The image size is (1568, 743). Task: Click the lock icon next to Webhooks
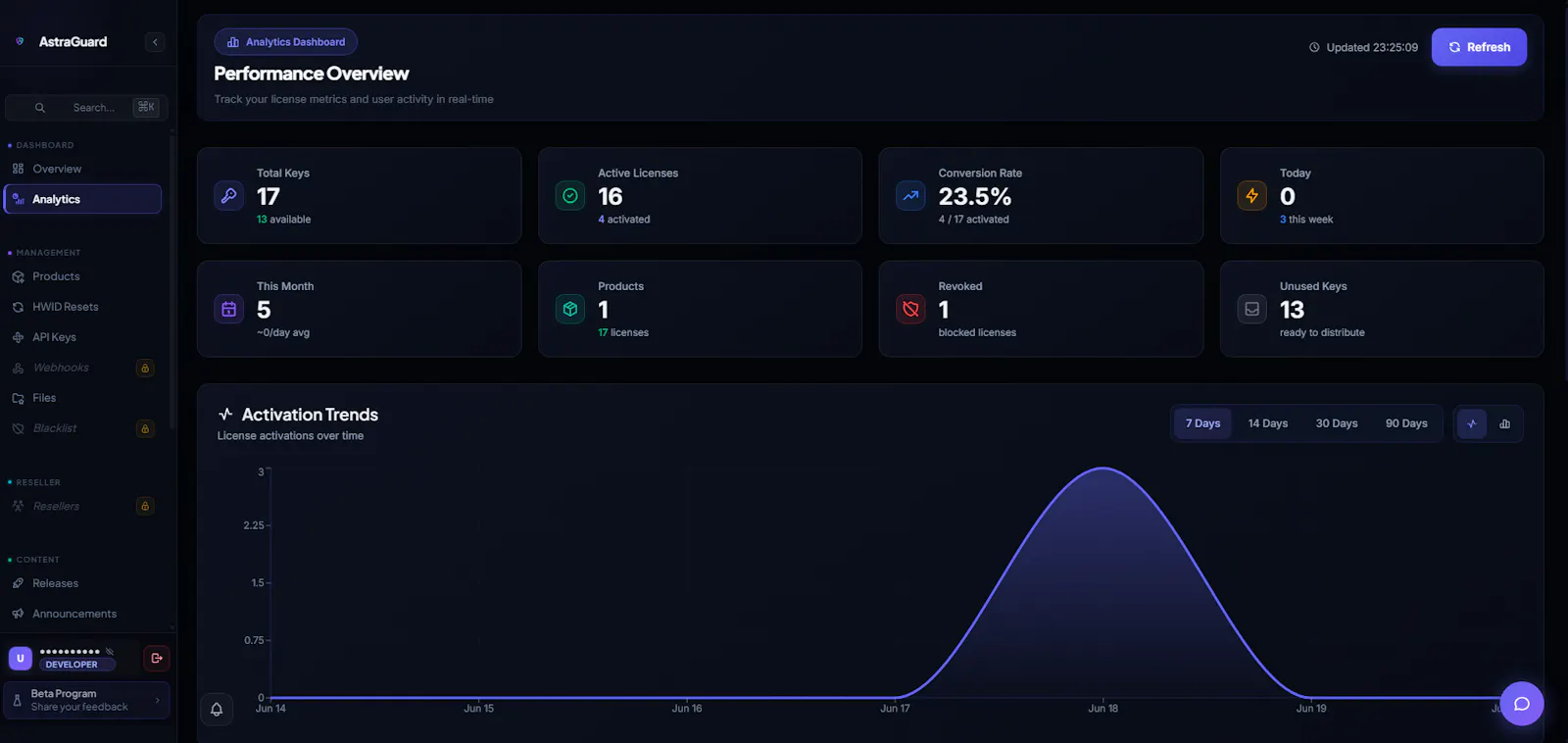point(145,368)
